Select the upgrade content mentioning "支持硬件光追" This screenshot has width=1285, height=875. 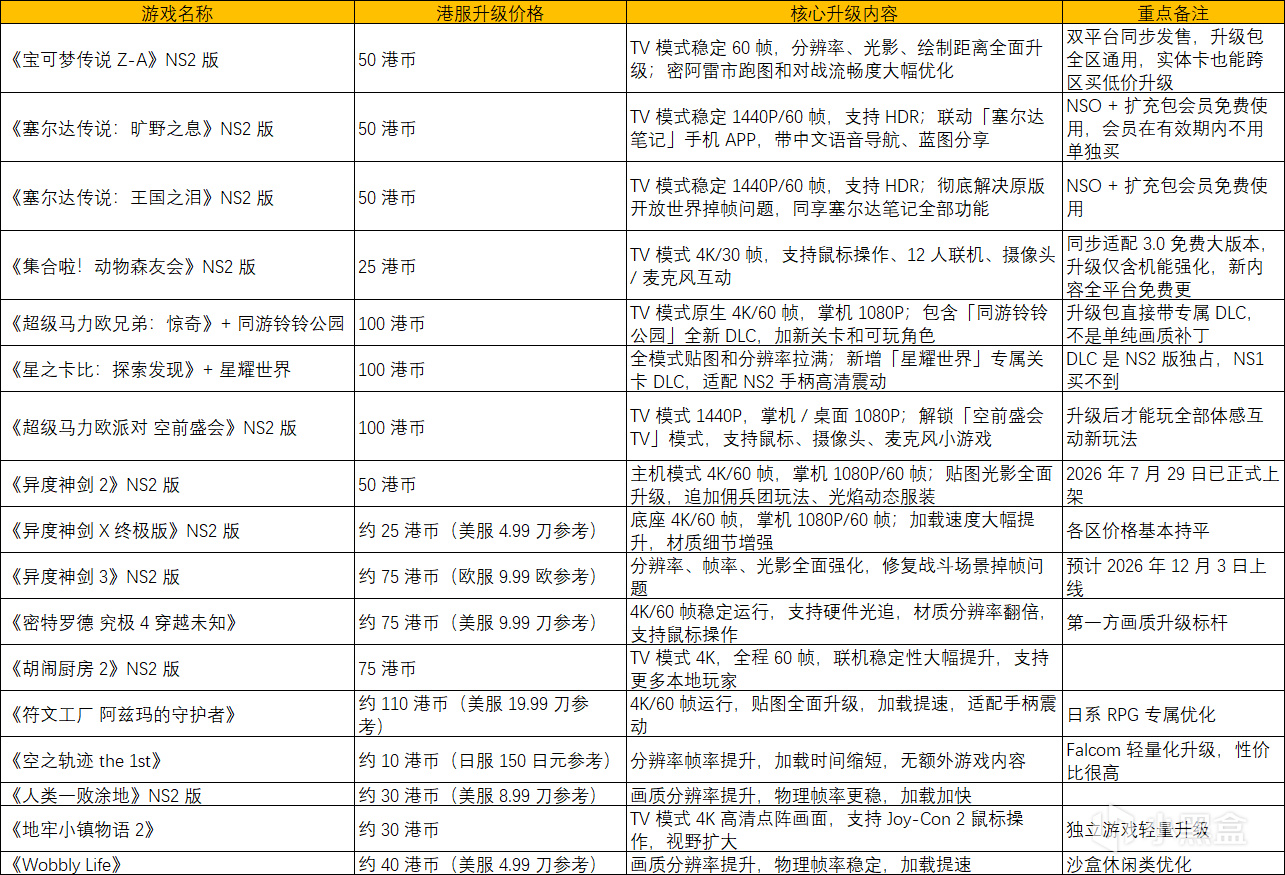(x=845, y=622)
